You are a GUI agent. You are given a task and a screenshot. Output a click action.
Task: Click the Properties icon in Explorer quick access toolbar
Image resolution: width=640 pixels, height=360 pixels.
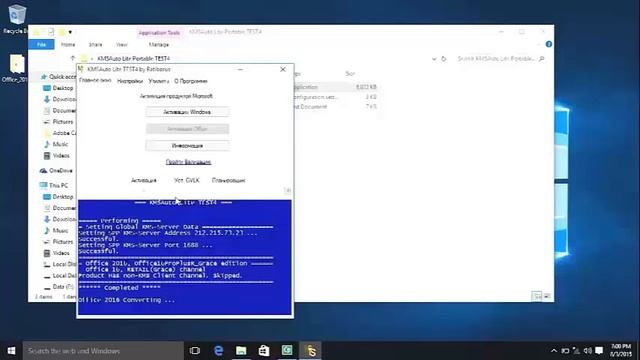click(51, 32)
